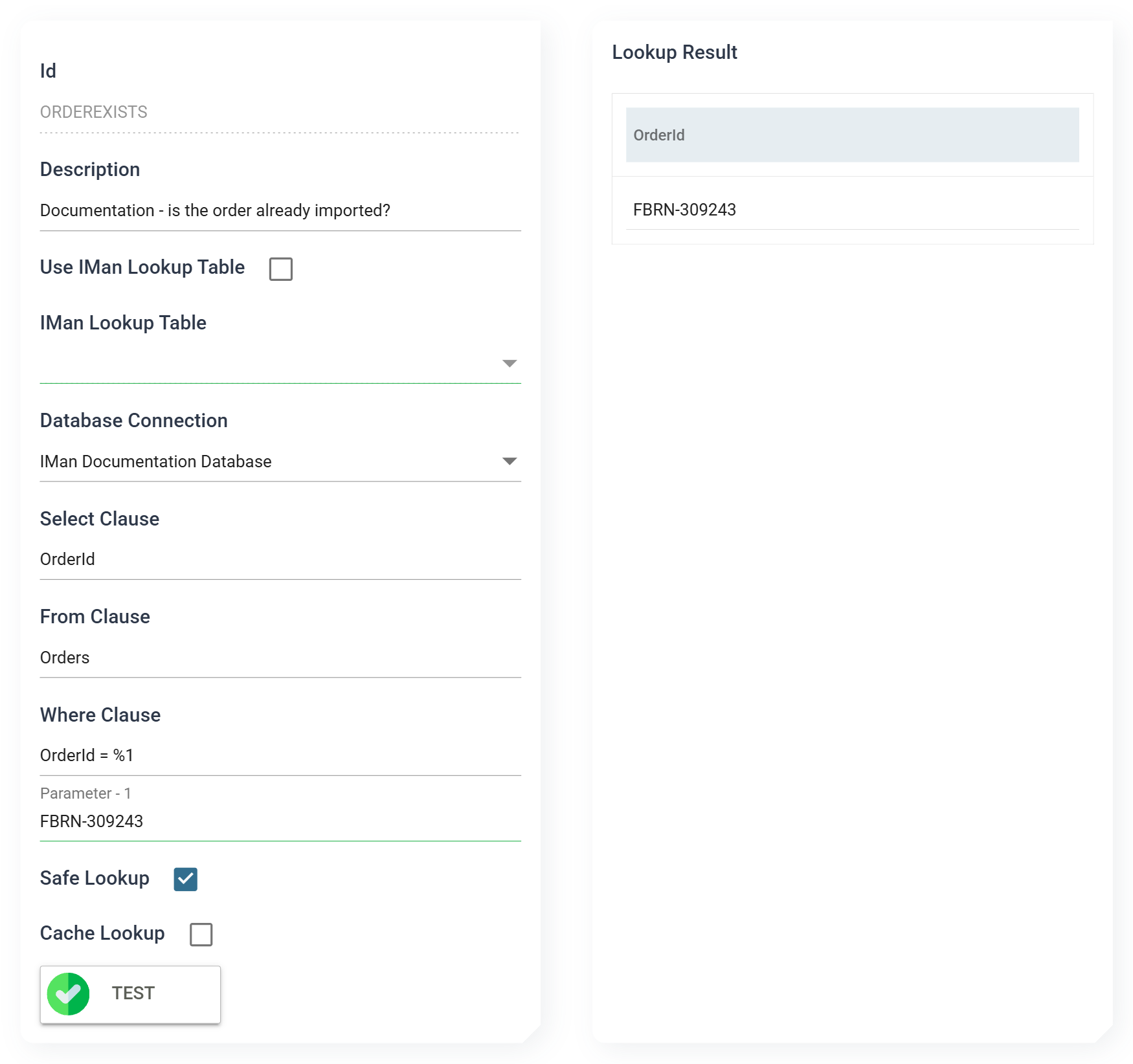Click the Where Clause field with OrderId = %1

(x=280, y=755)
